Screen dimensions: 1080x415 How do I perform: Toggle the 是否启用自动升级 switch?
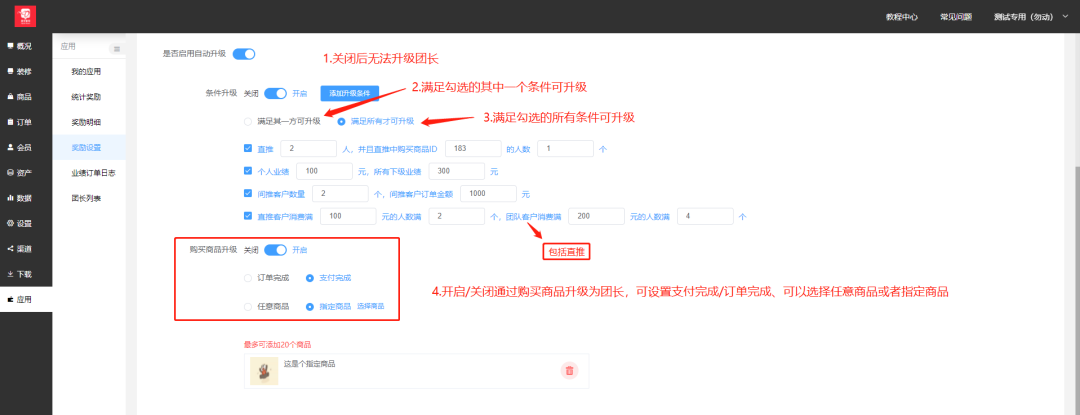244,54
